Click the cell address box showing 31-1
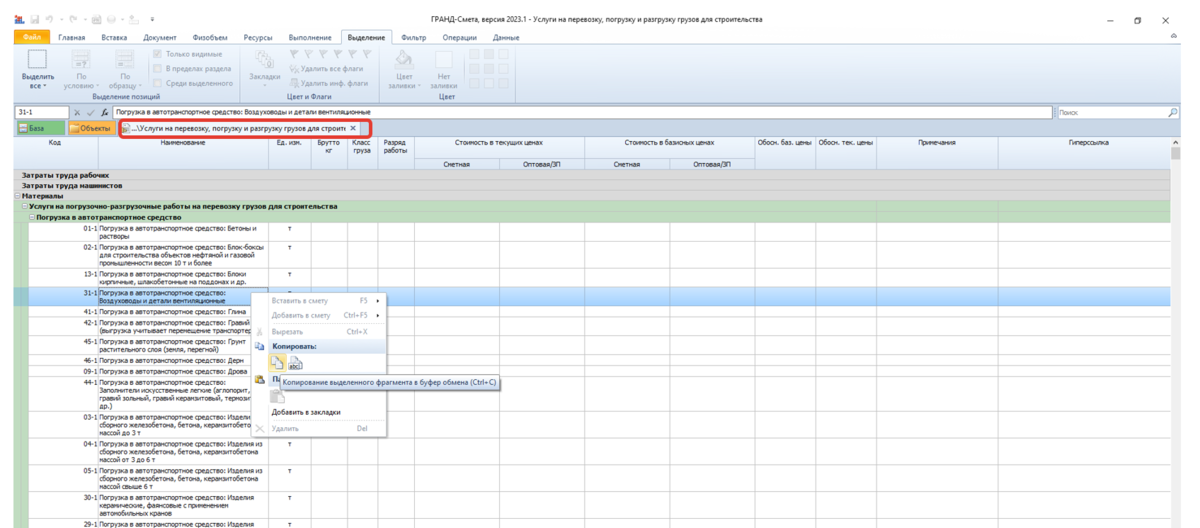This screenshot has width=1200, height=528. coord(42,113)
